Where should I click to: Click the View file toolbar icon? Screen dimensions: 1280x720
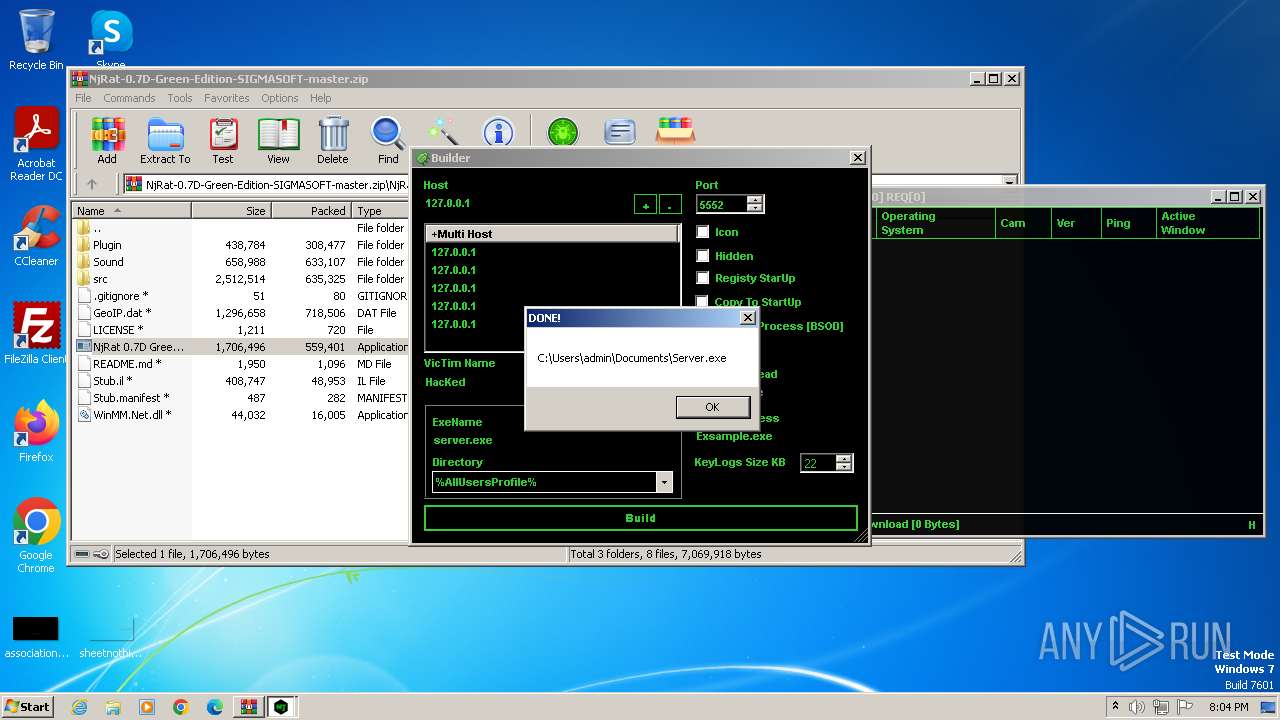278,140
